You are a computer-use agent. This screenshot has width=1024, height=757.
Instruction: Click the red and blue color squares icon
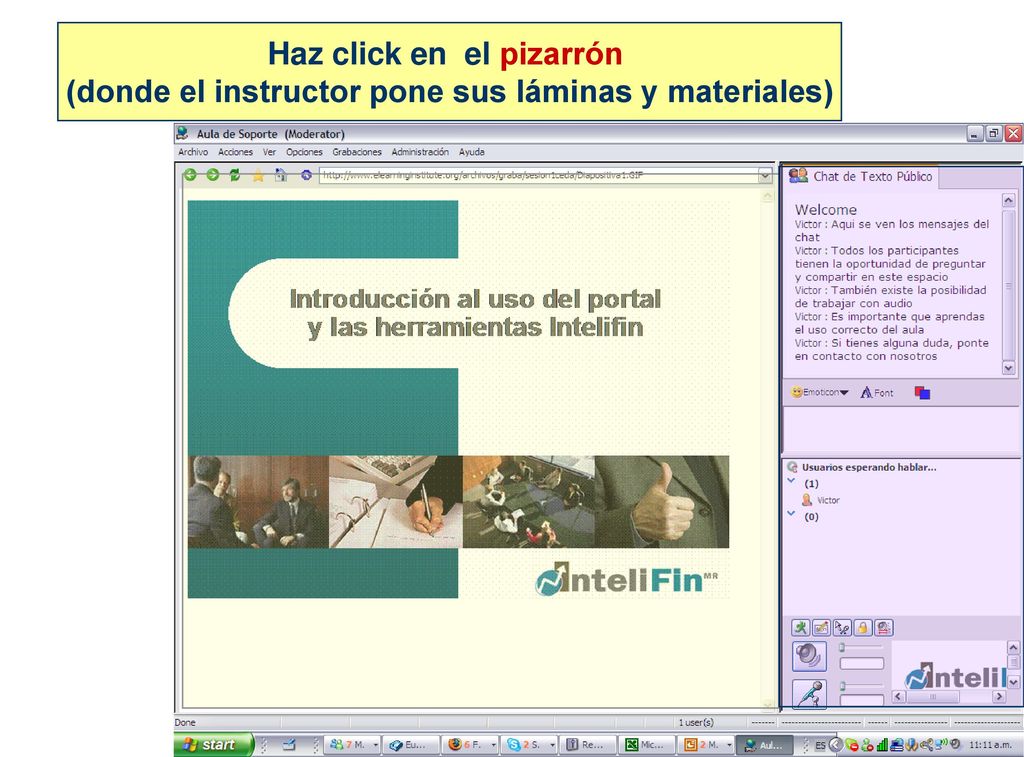(x=922, y=393)
